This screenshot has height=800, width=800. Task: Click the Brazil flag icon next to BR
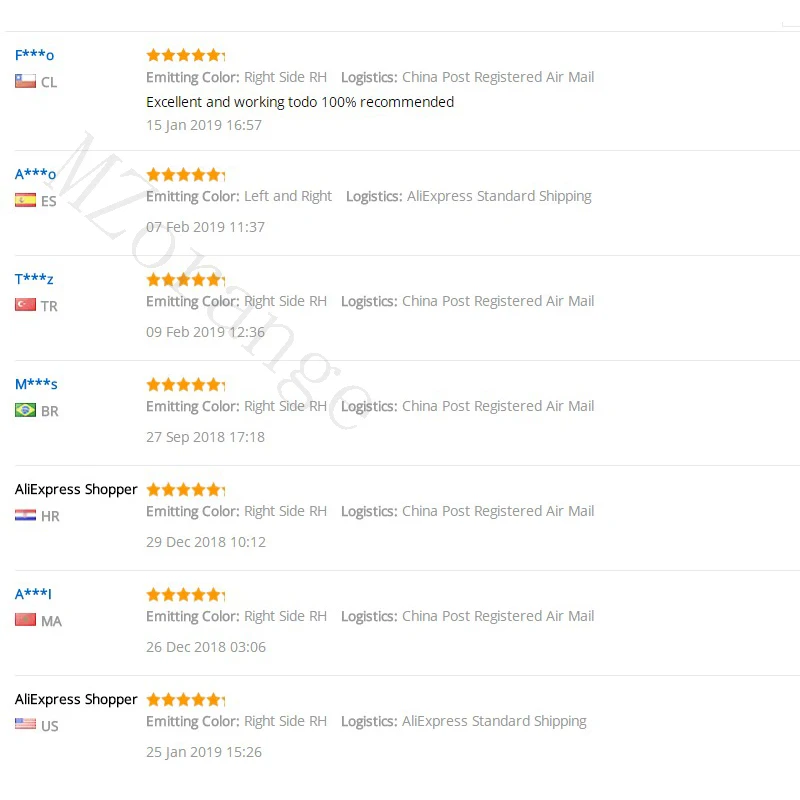pos(26,410)
